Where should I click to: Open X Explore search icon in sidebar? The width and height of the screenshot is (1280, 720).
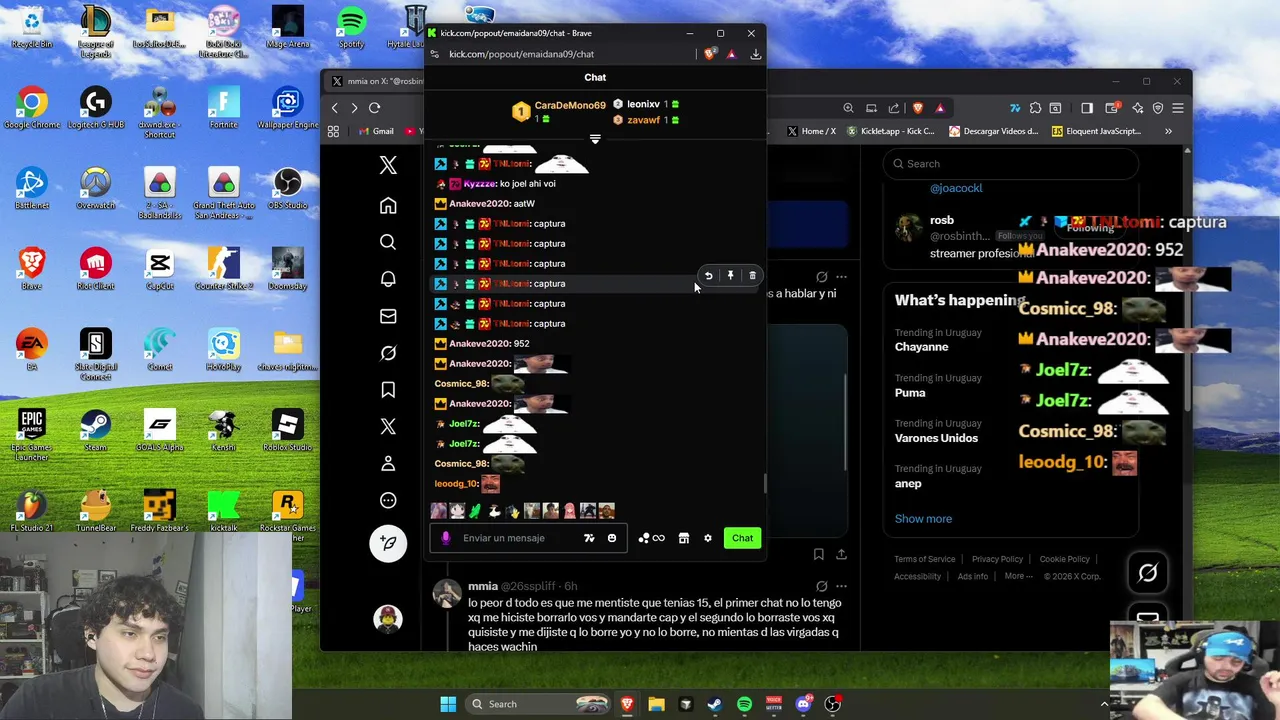click(388, 242)
